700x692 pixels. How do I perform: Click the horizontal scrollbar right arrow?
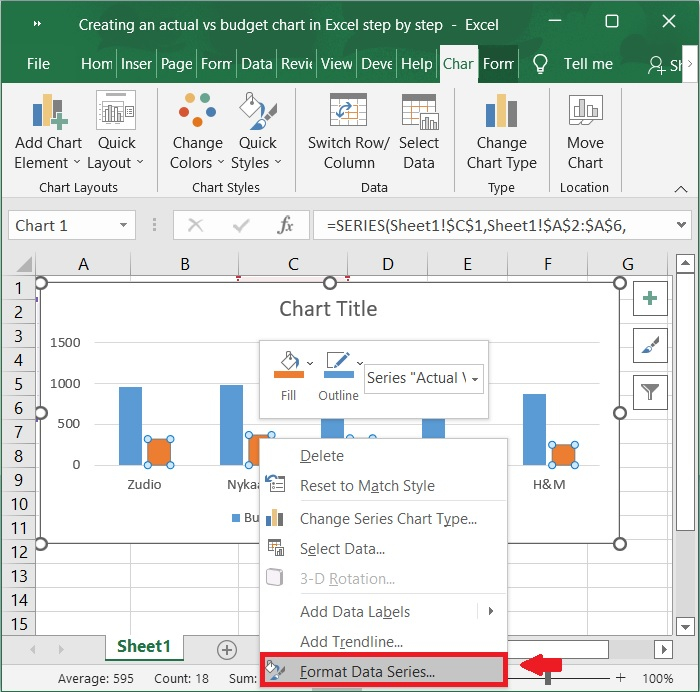click(x=663, y=649)
